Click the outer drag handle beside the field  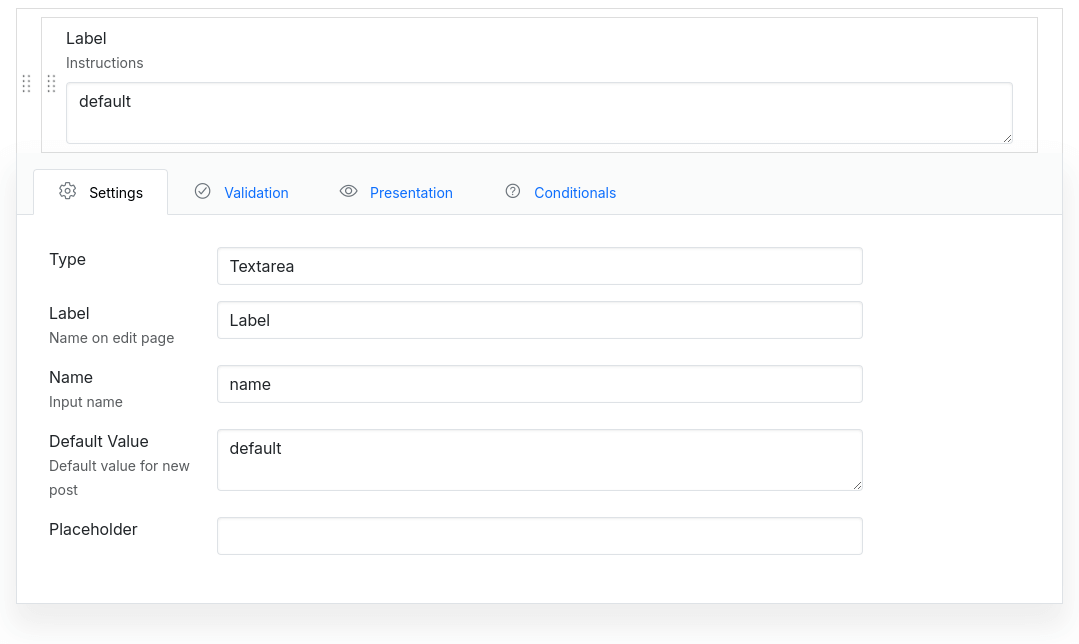(27, 84)
